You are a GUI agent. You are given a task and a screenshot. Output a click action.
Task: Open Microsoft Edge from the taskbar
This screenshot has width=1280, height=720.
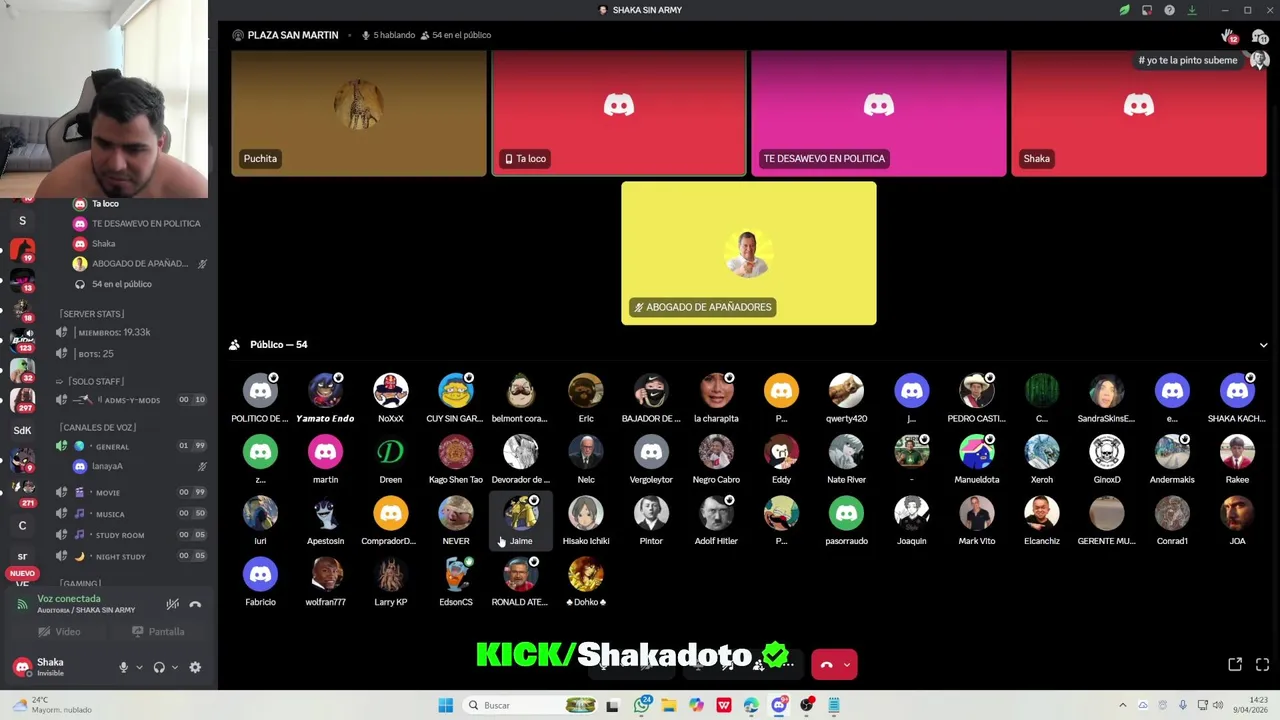(x=751, y=705)
